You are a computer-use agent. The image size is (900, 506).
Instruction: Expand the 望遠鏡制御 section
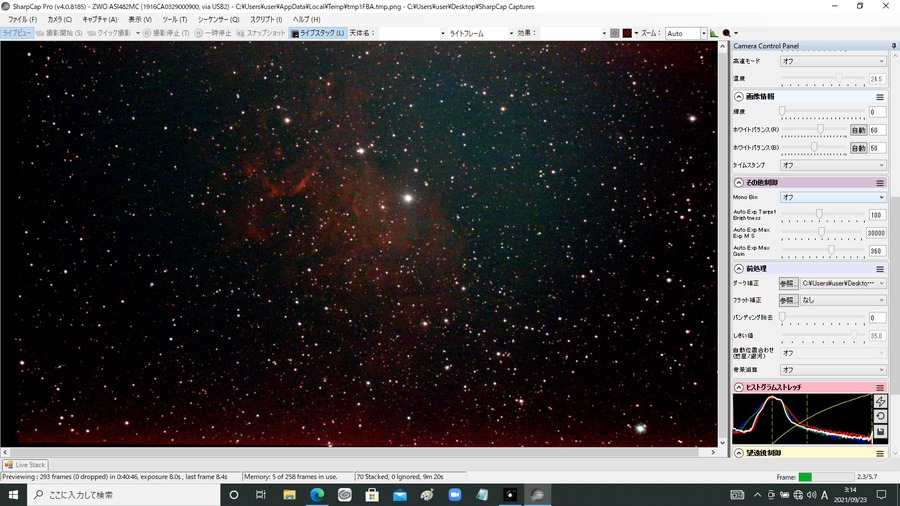pos(739,454)
